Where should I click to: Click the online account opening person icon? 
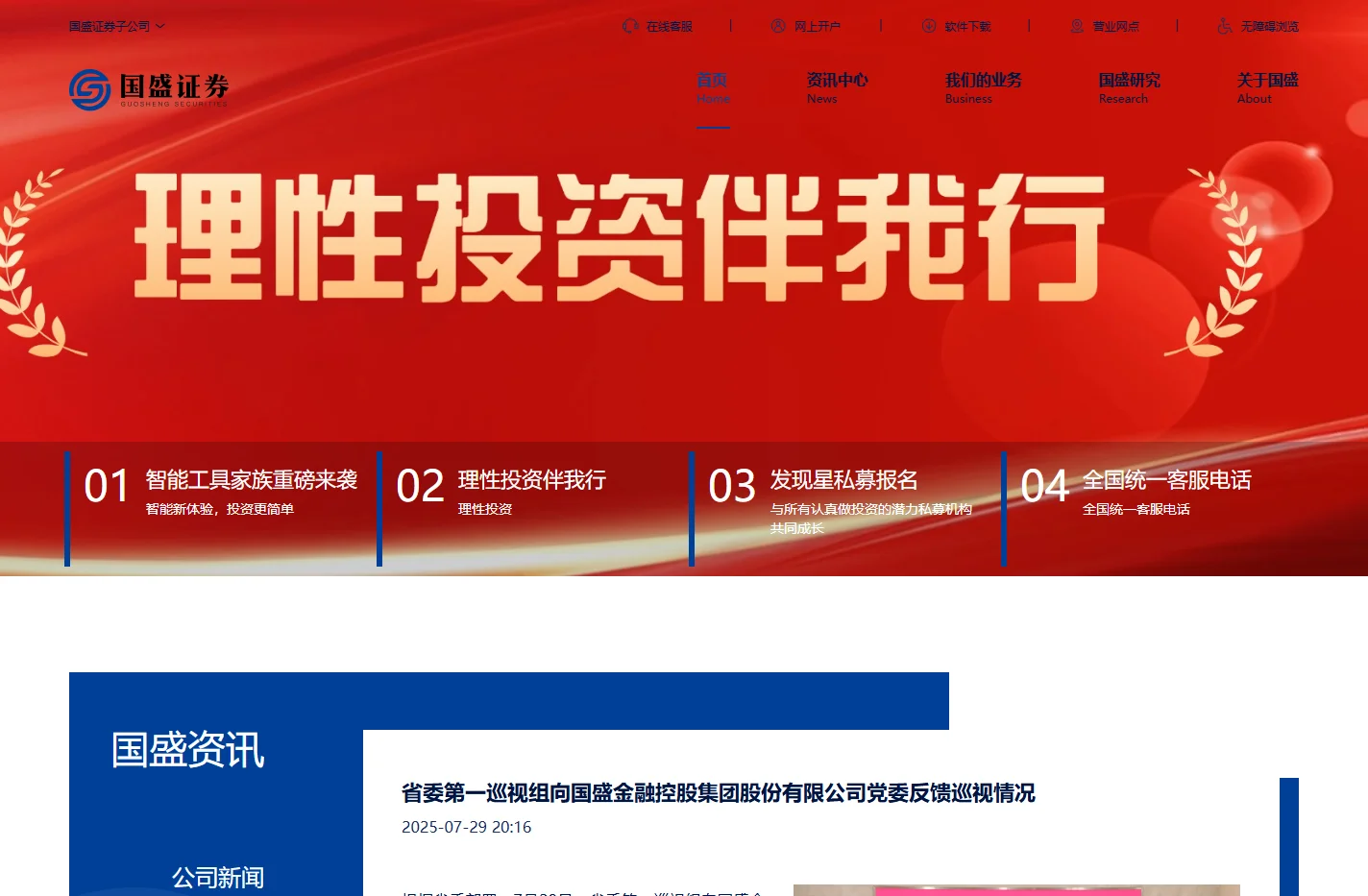(x=778, y=26)
